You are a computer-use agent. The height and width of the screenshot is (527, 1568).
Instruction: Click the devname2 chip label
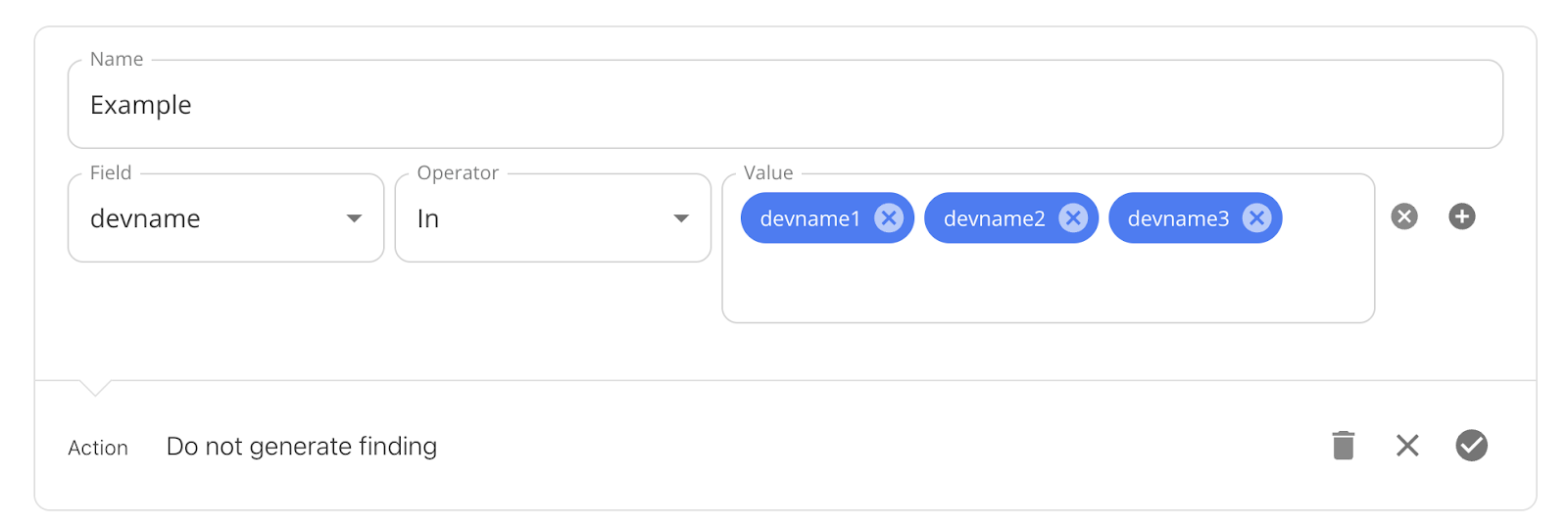click(x=995, y=218)
